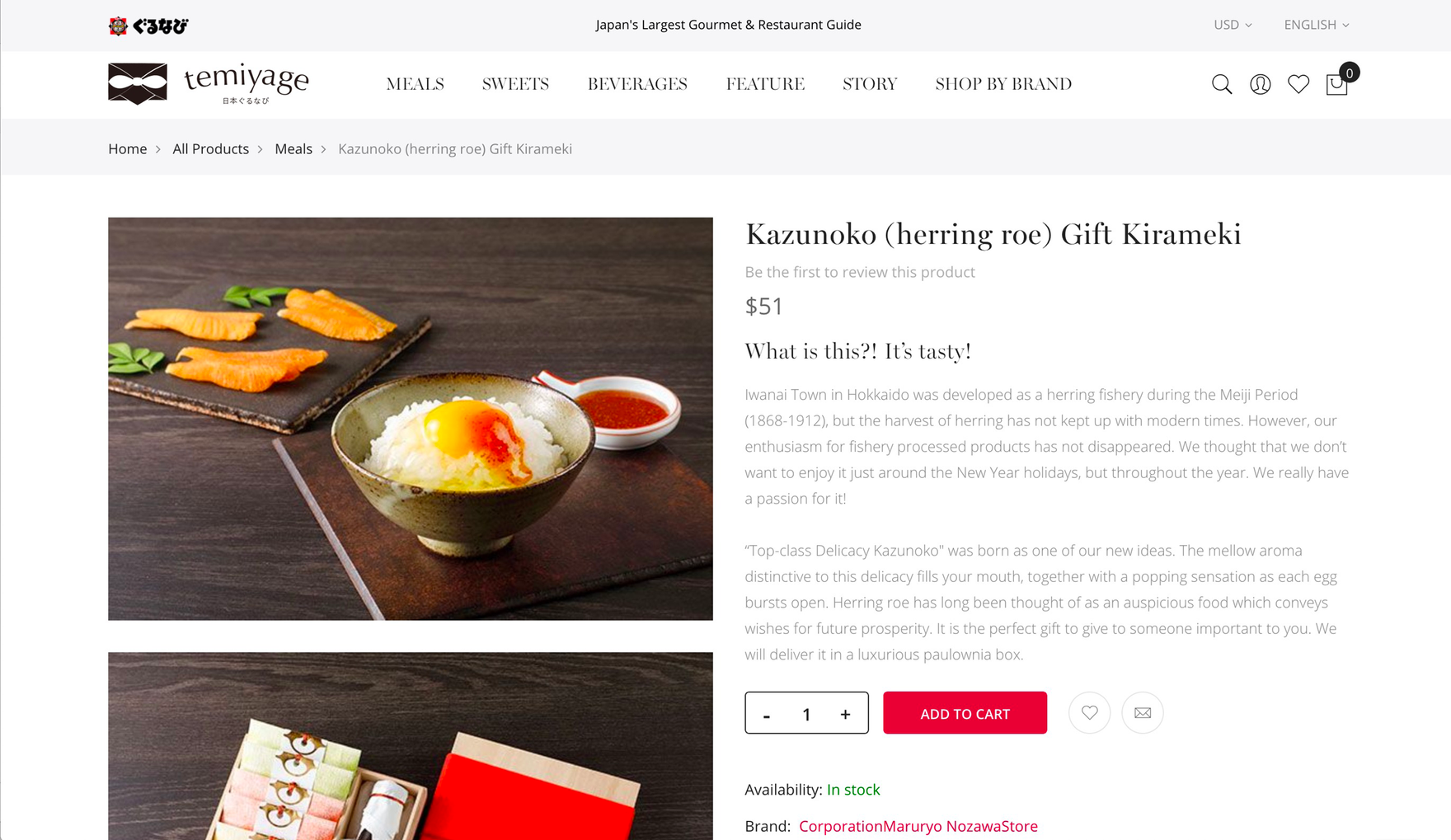Image resolution: width=1451 pixels, height=840 pixels.
Task: Click the quantity input field
Action: [x=806, y=714]
